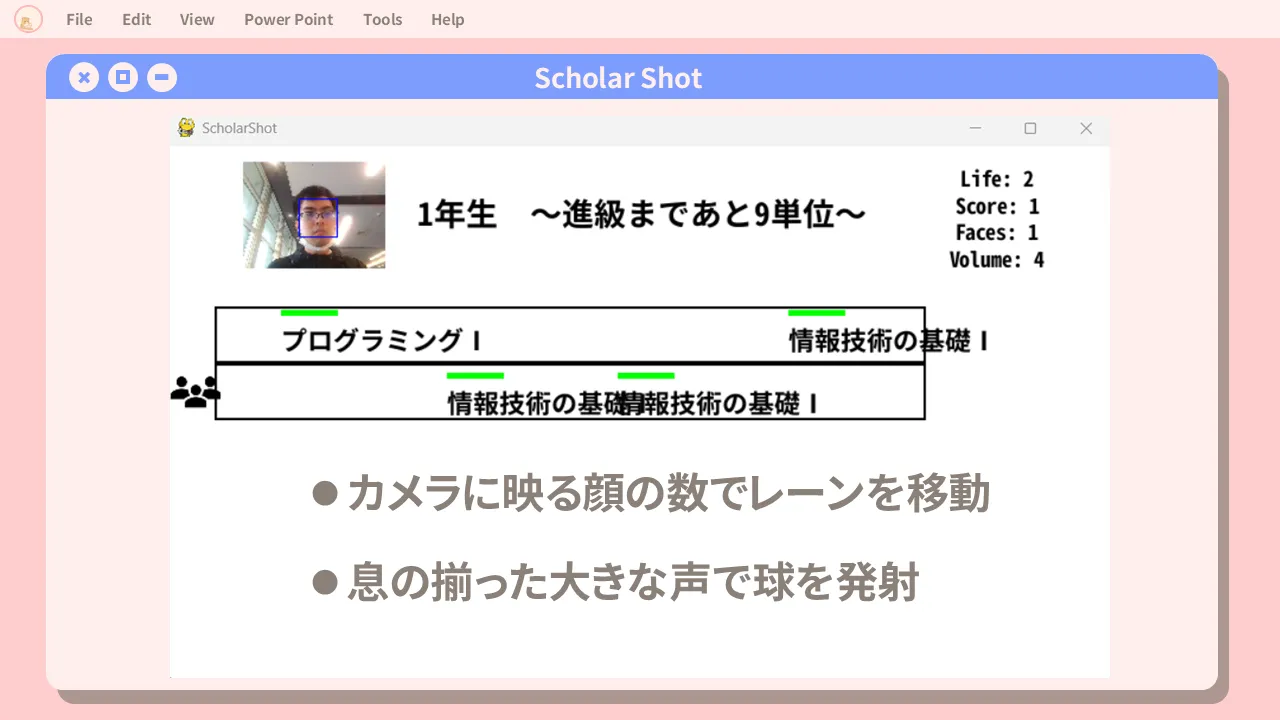Click the プログラミング I label in top lane
The image size is (1280, 720).
point(382,341)
